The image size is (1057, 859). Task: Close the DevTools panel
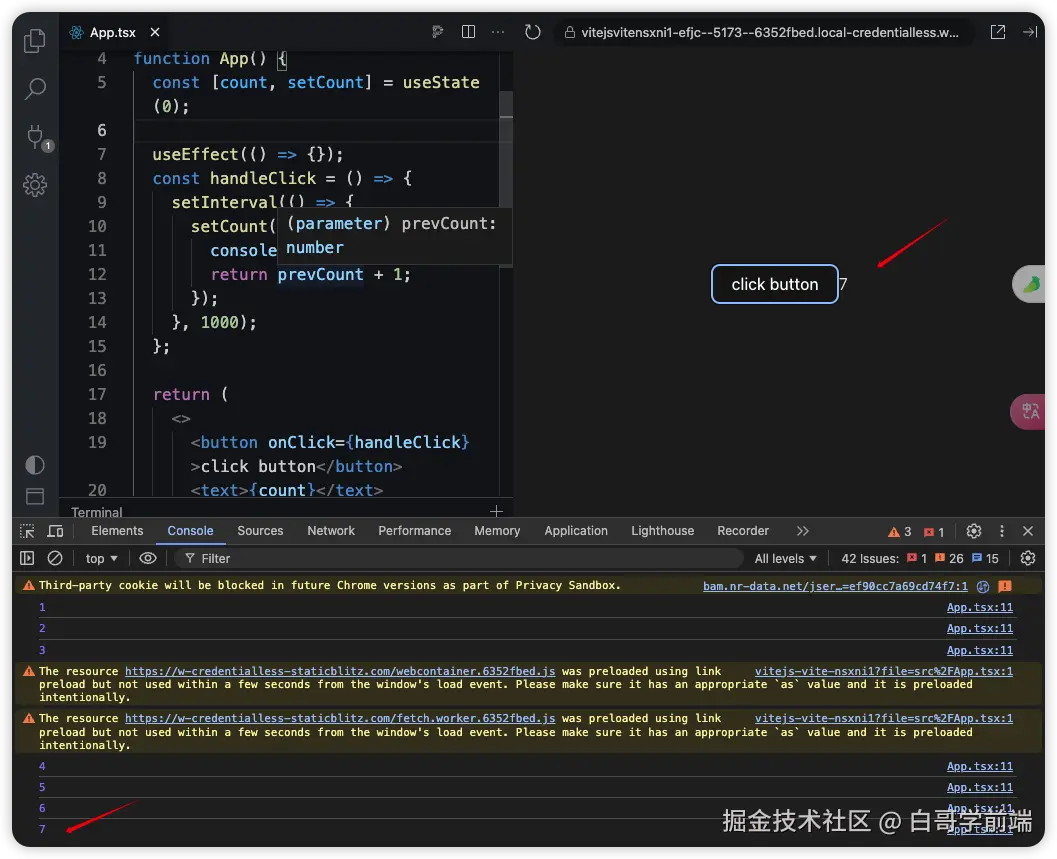[1028, 531]
